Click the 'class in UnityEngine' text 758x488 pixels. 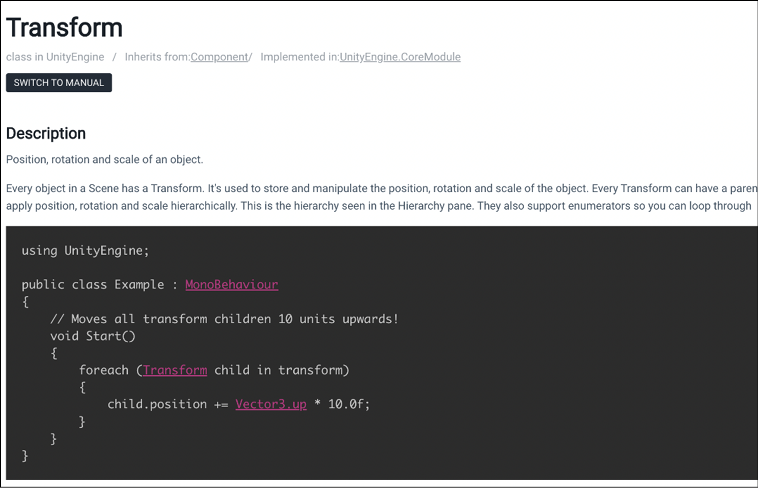point(55,57)
